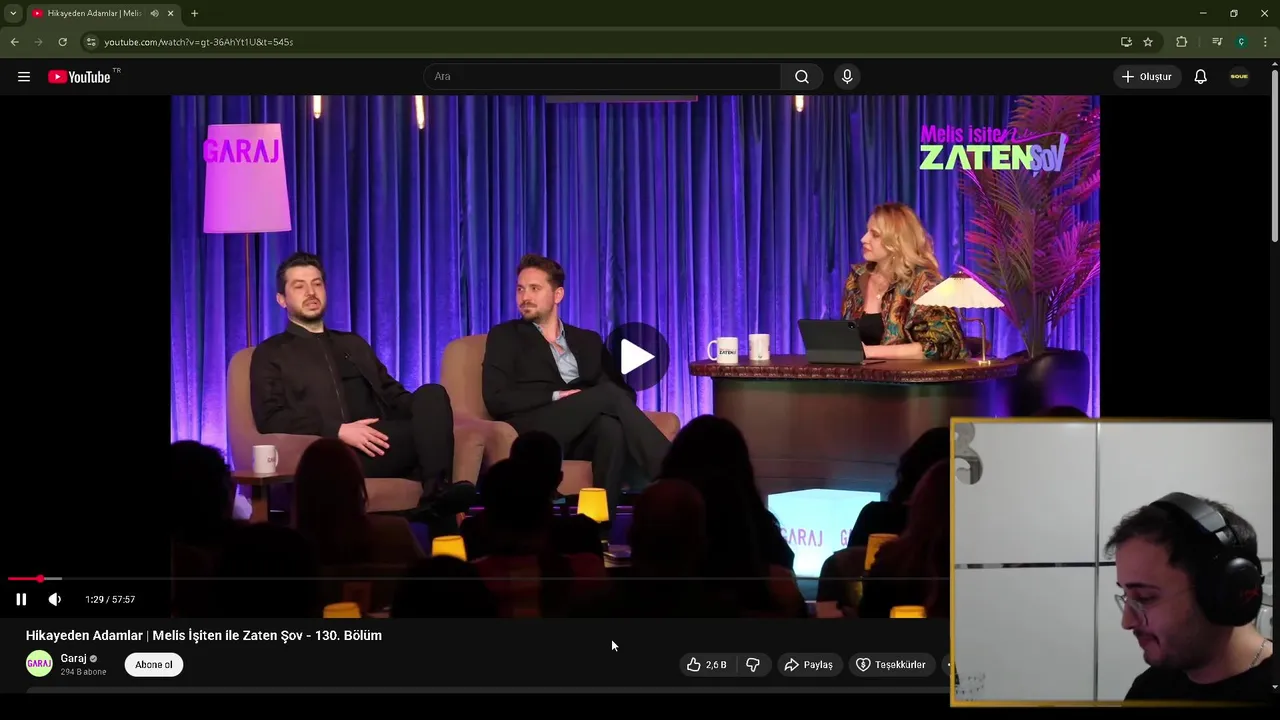Open the Garaj channel name link
The width and height of the screenshot is (1280, 720).
[x=73, y=658]
